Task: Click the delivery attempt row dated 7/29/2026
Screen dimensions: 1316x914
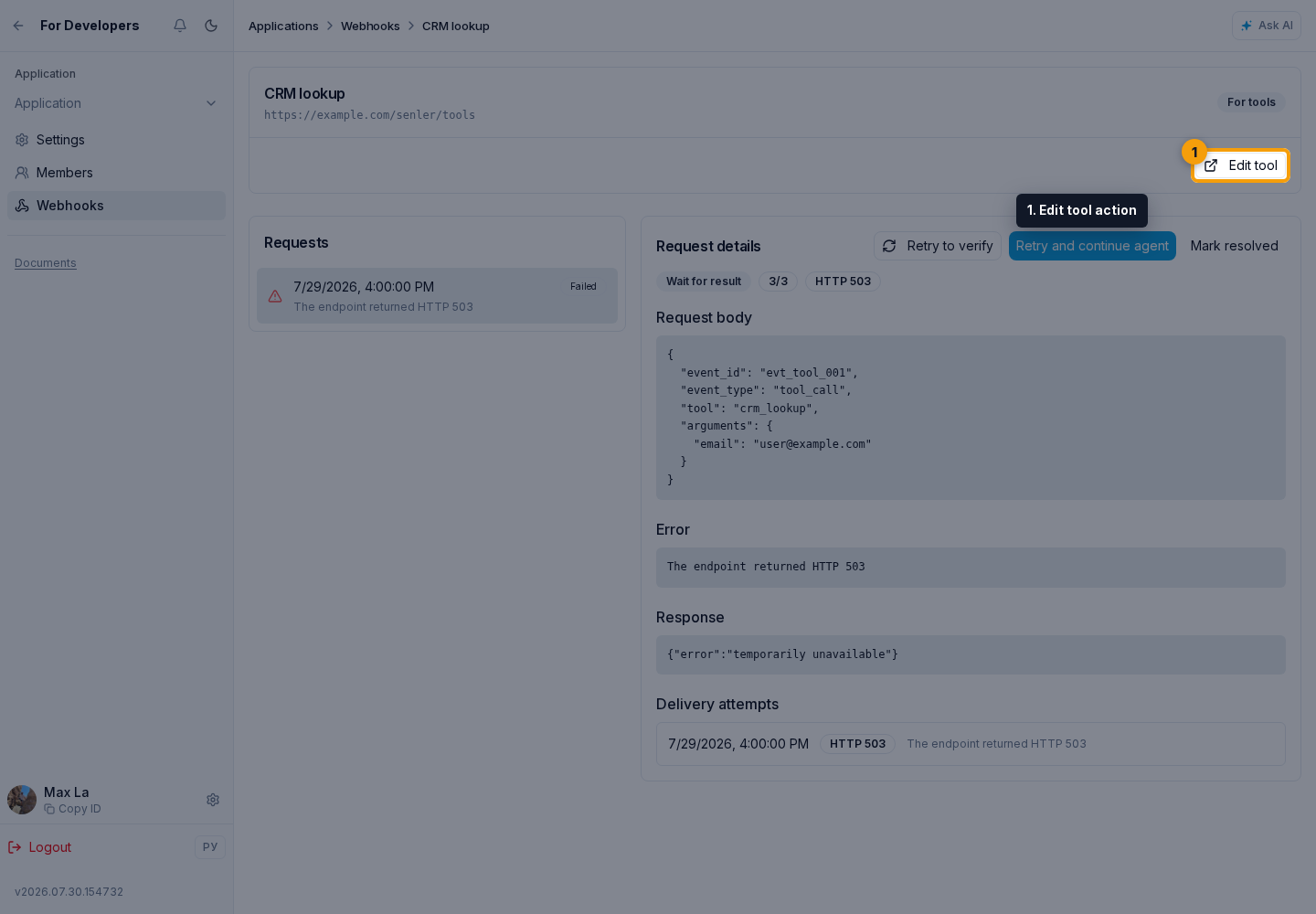Action: click(x=971, y=744)
